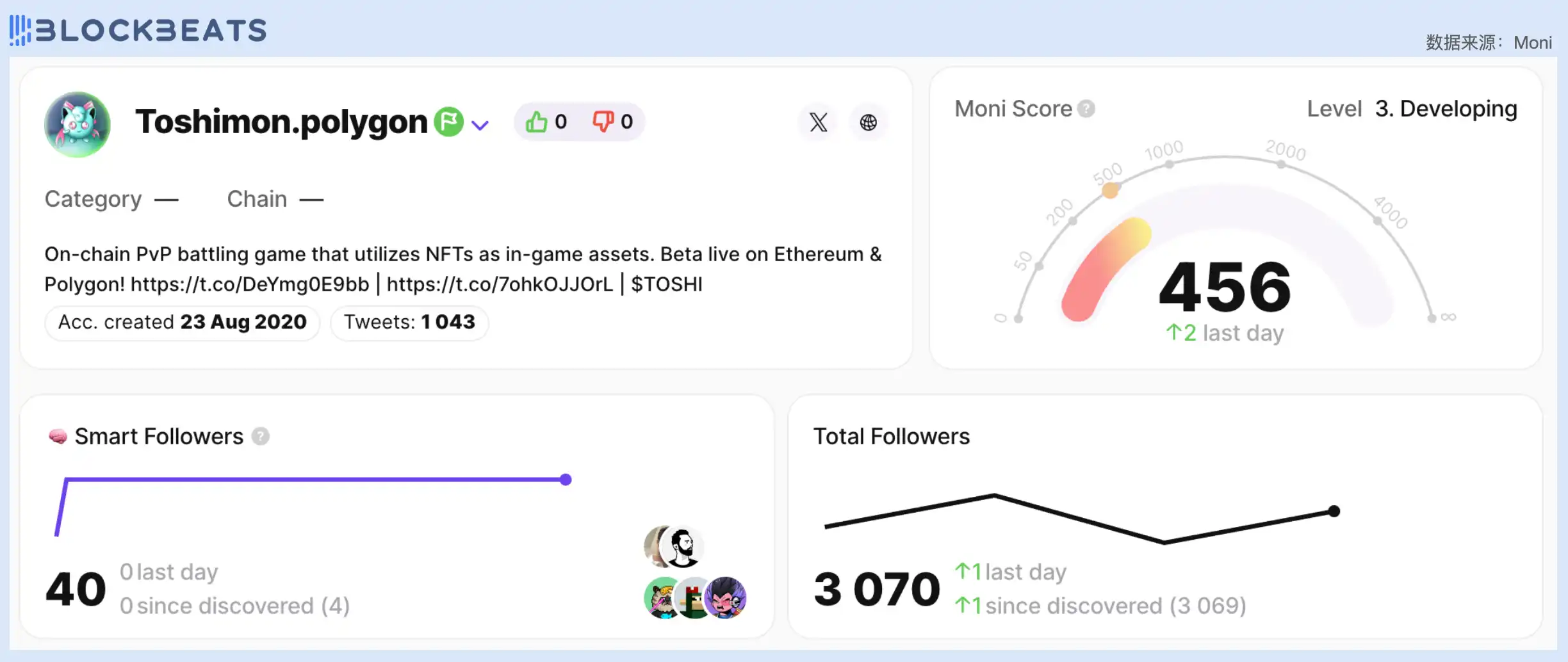Click the brain icon beside Smart Followers
The height and width of the screenshot is (662, 1568).
pos(58,437)
